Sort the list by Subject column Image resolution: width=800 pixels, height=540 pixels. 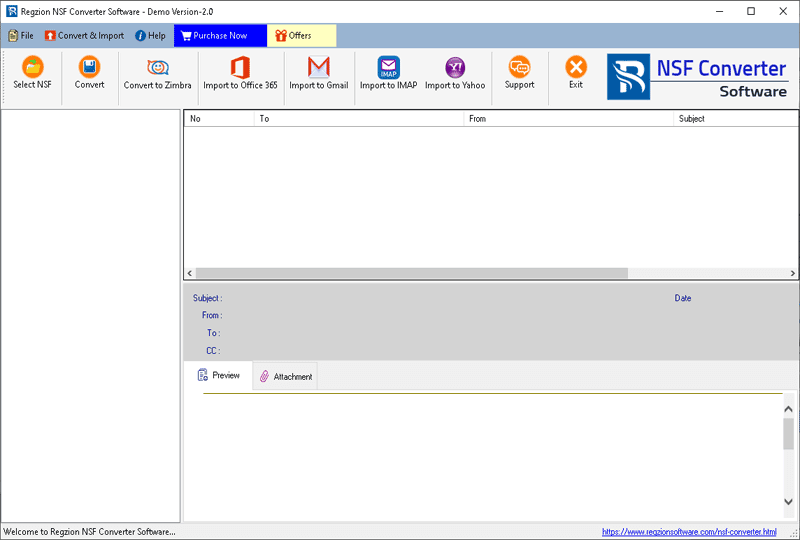click(691, 119)
